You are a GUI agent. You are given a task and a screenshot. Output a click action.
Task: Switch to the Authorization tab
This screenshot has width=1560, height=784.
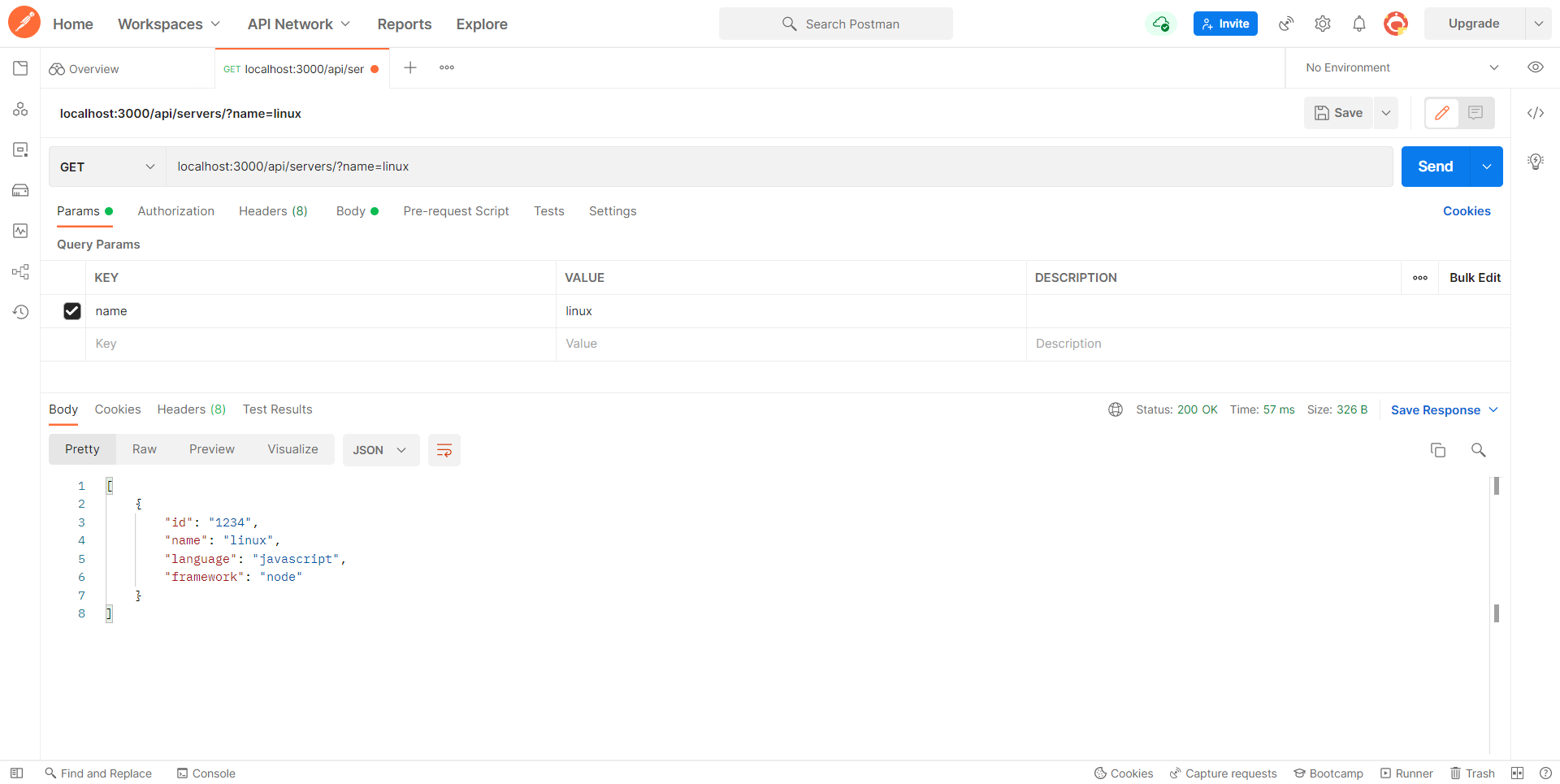(x=175, y=211)
